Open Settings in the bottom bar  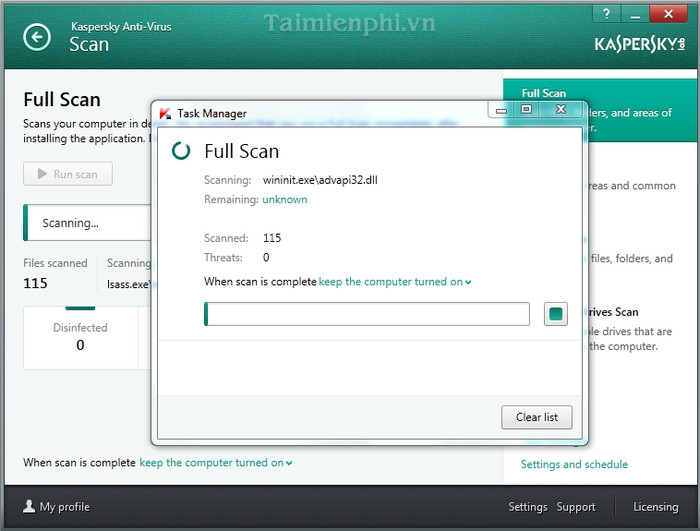point(528,507)
